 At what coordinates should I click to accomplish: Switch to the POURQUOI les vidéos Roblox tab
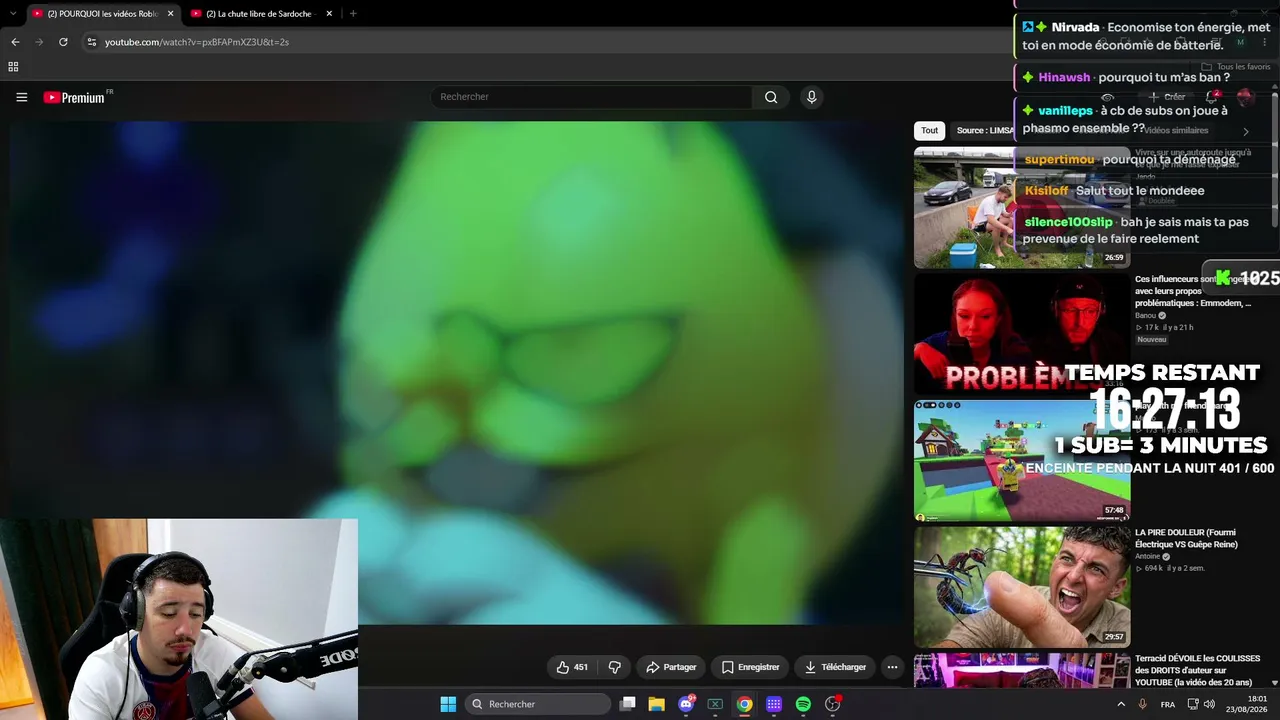[102, 14]
